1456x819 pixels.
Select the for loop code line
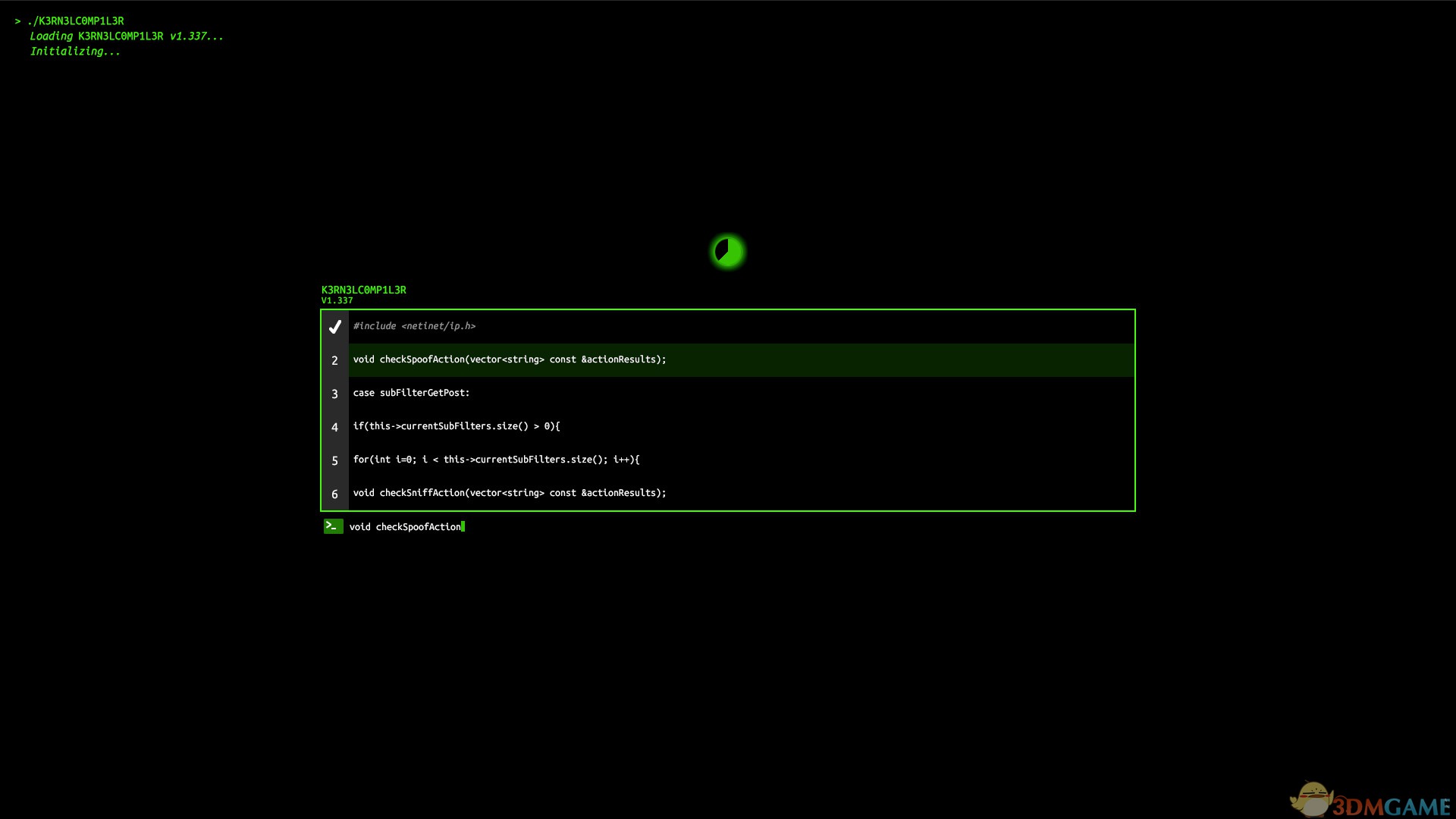[496, 460]
